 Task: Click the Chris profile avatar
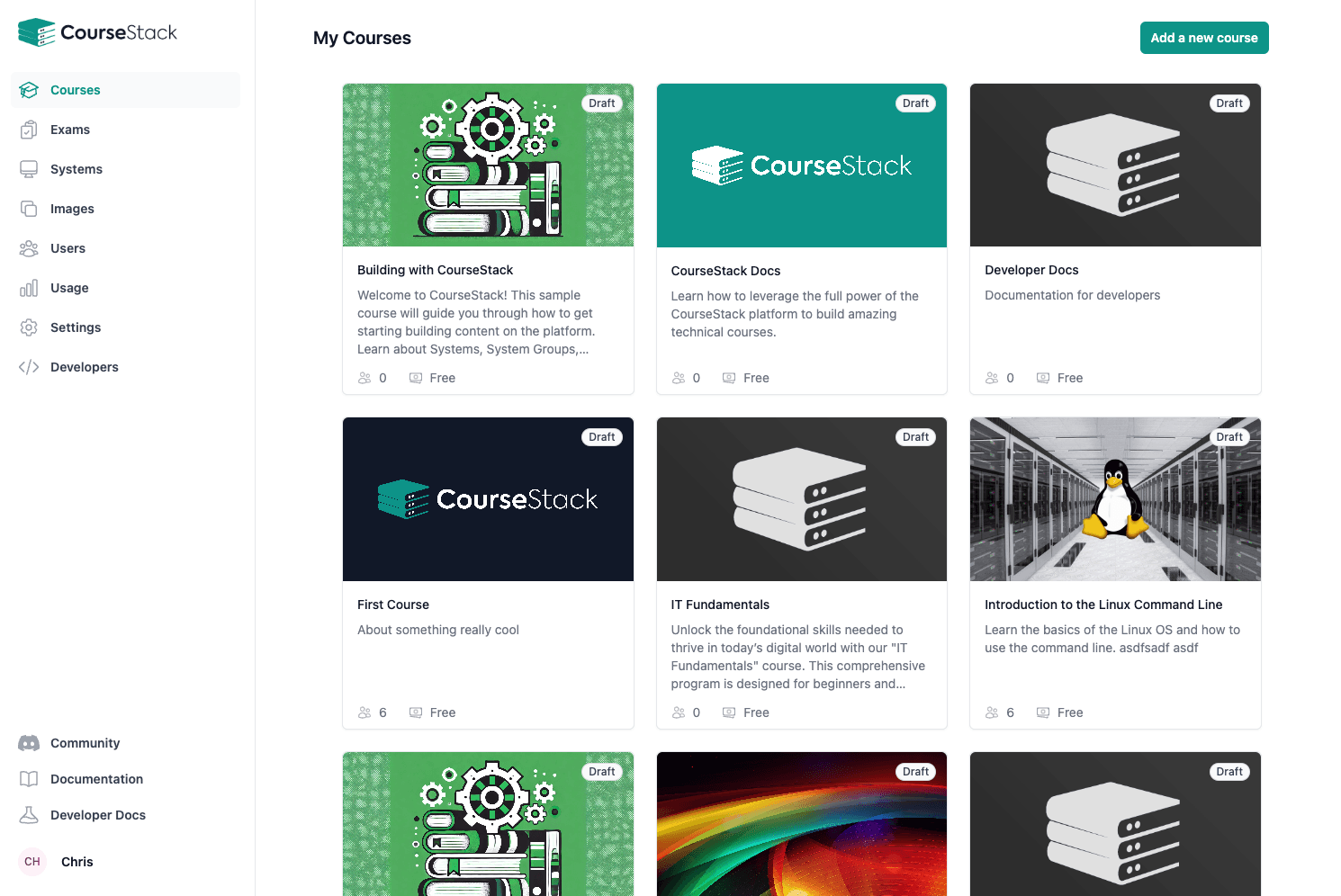31,862
